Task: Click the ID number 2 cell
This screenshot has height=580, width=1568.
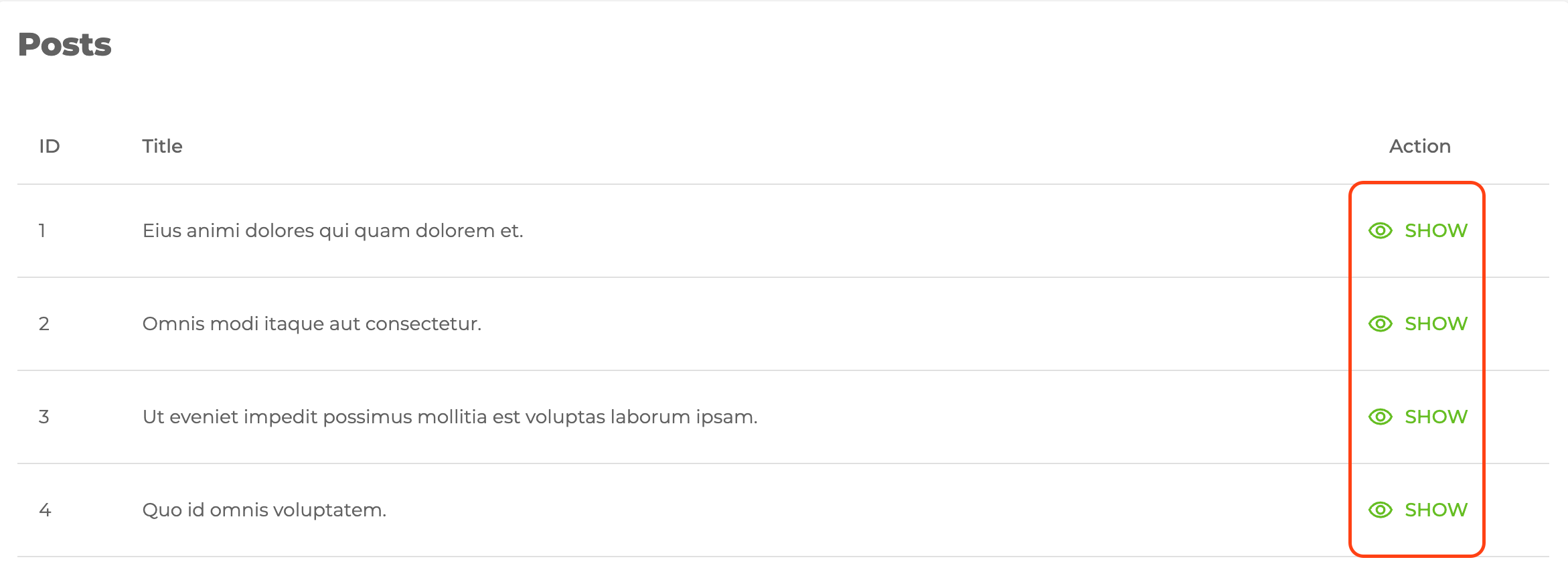Action: pos(44,324)
